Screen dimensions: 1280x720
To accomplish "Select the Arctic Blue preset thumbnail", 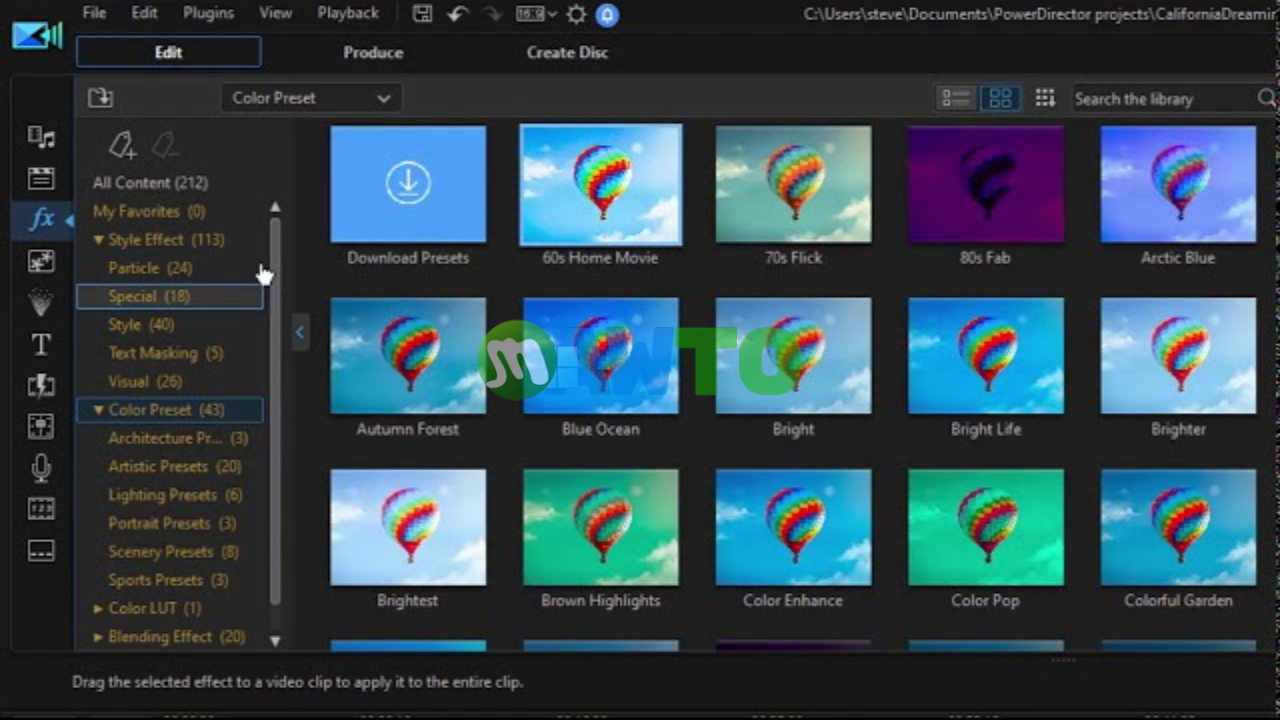I will point(1178,184).
